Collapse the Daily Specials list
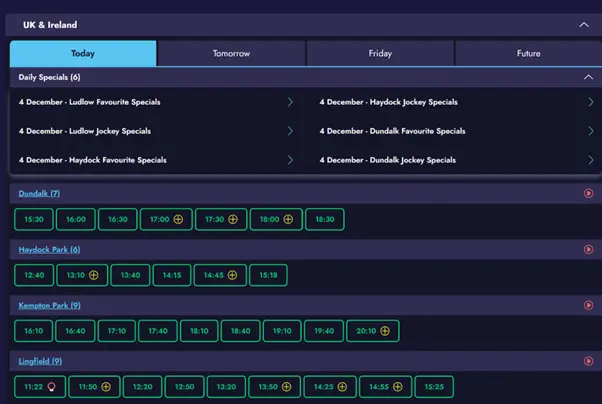Image resolution: width=602 pixels, height=404 pixels. coord(589,77)
